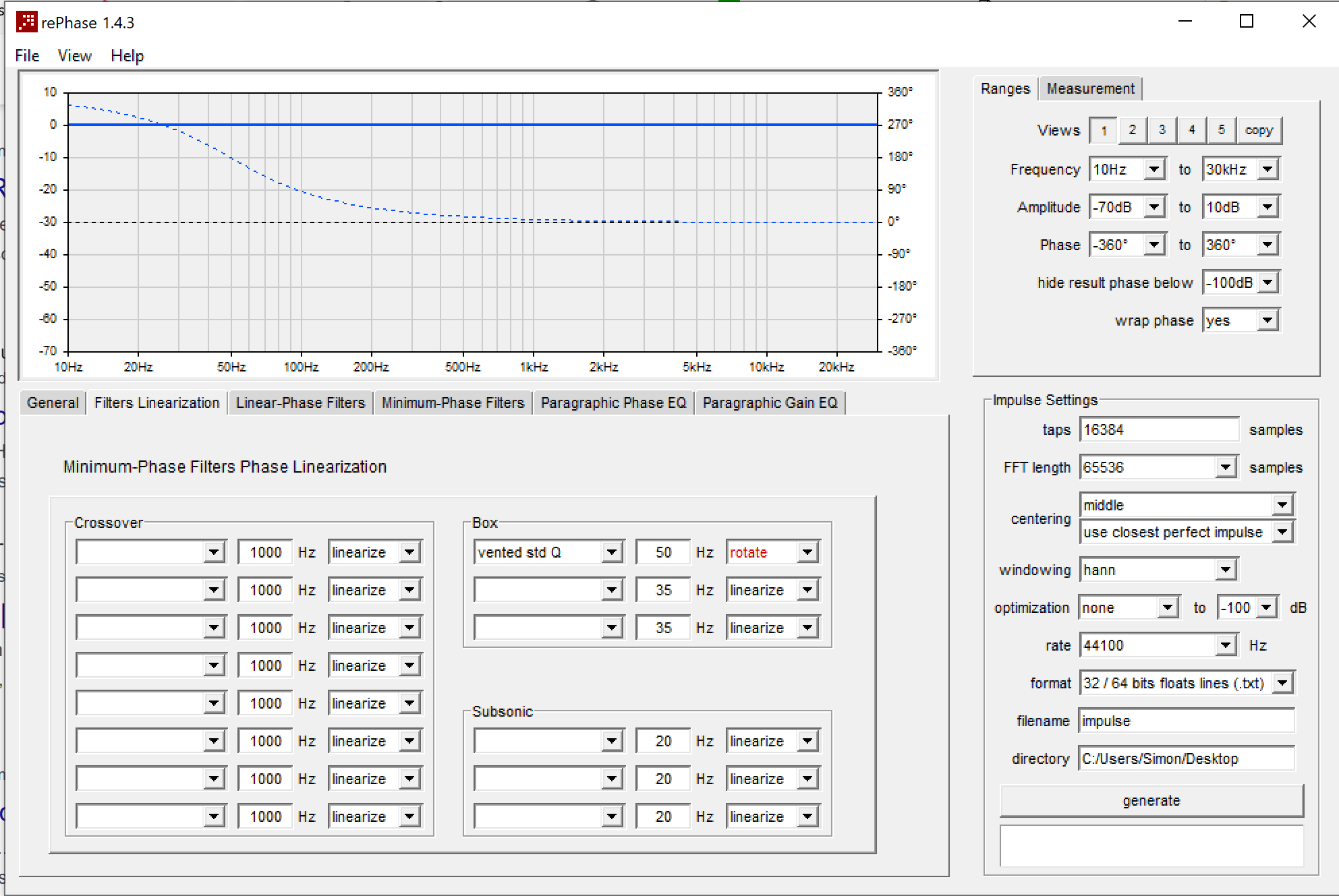Open the Measurement tab
This screenshot has width=1339, height=896.
[x=1090, y=89]
